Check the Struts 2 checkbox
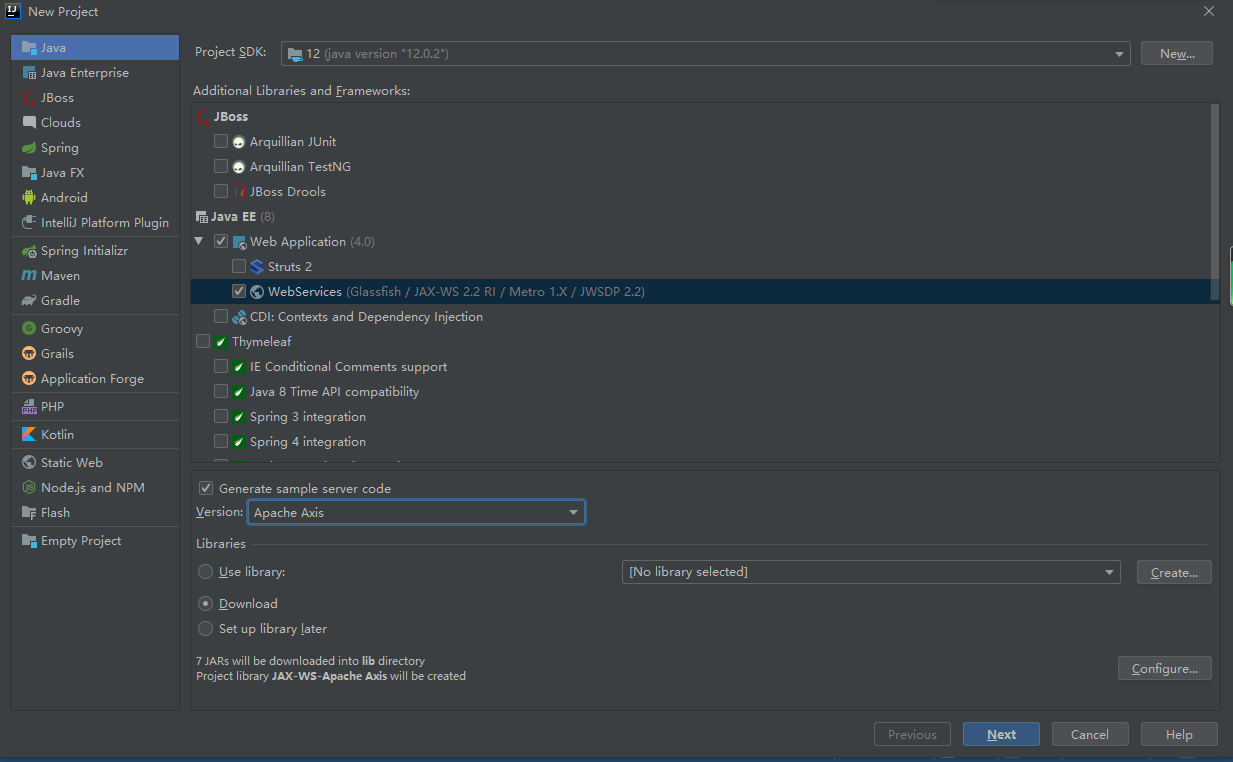Screen dimensions: 1233x762 (x=239, y=266)
